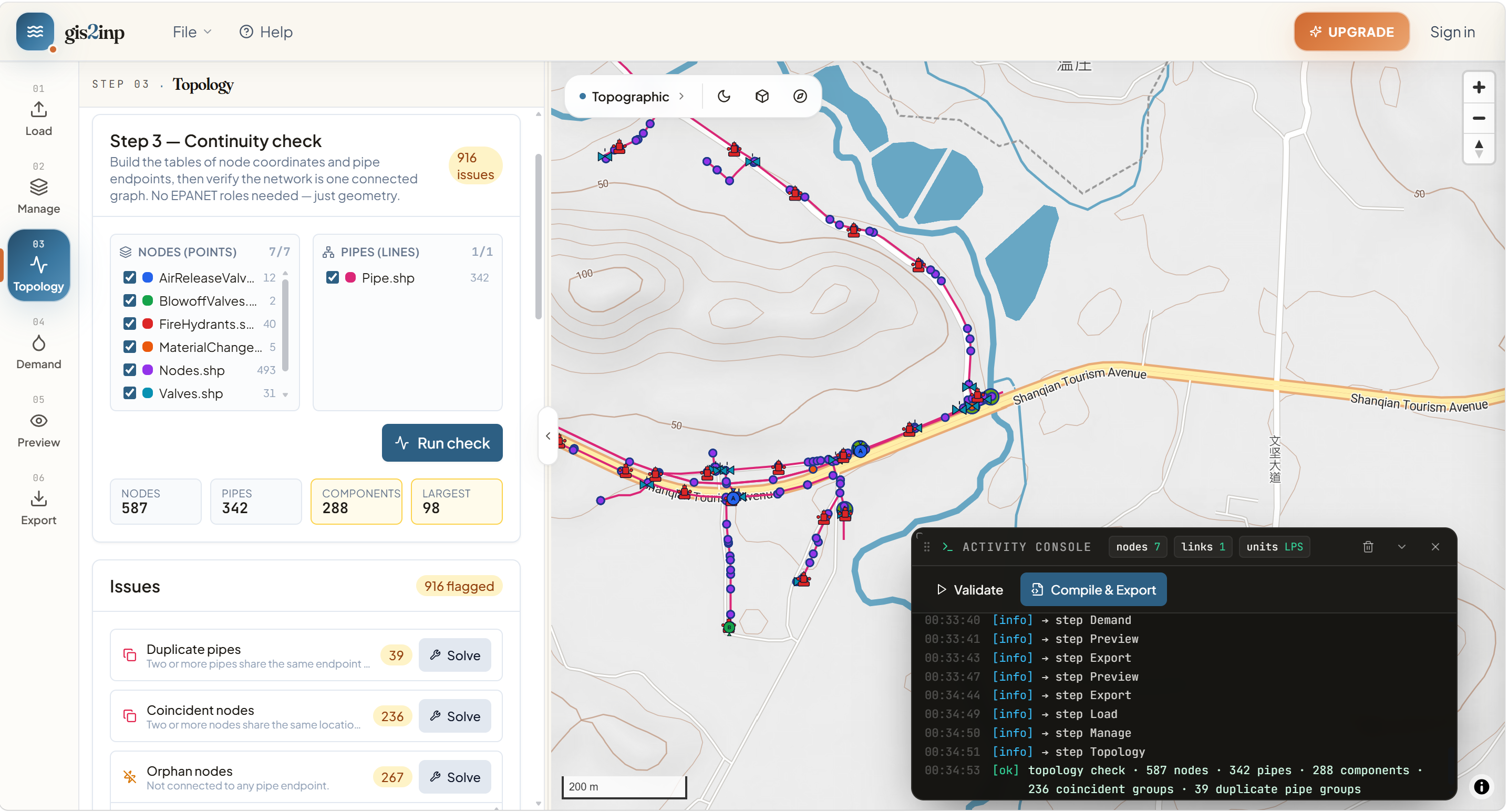Click the Nodes (Points) layers icon

tap(125, 252)
